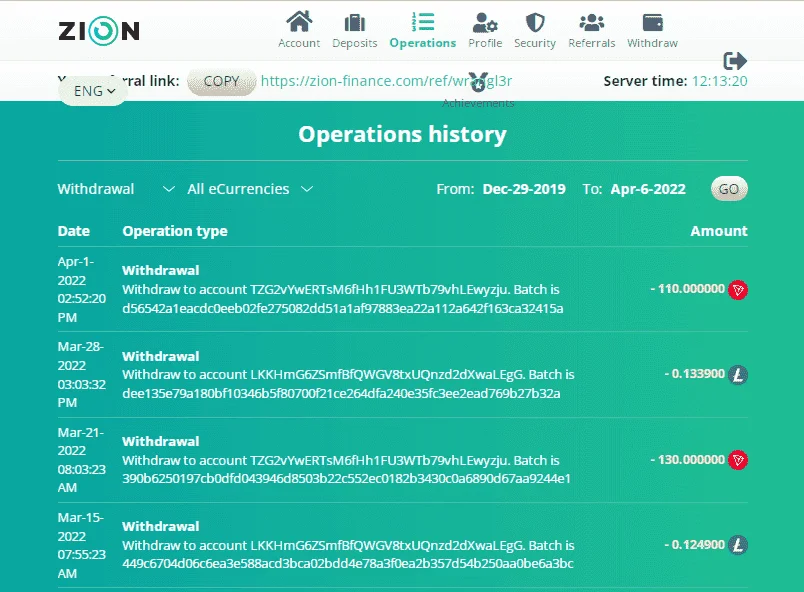Open the Profile user-gear icon
The height and width of the screenshot is (592, 804).
(485, 23)
